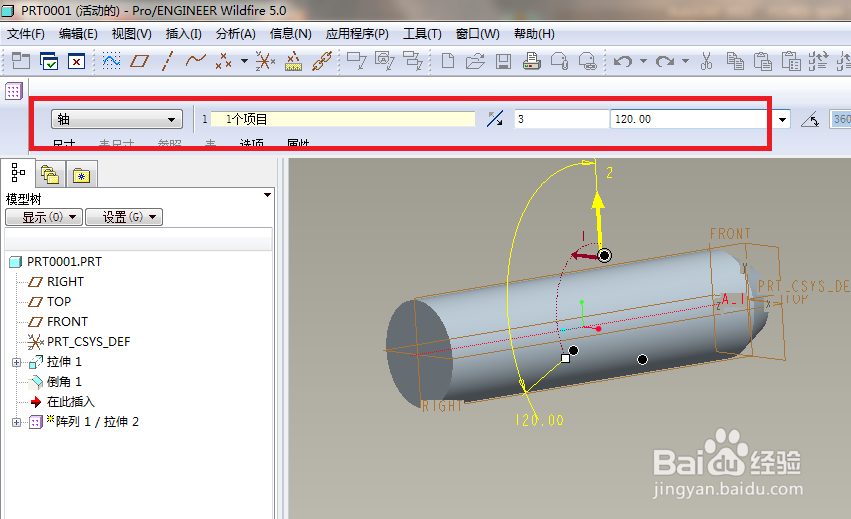Select the datum curve tool icon
The width and height of the screenshot is (851, 519).
point(195,61)
